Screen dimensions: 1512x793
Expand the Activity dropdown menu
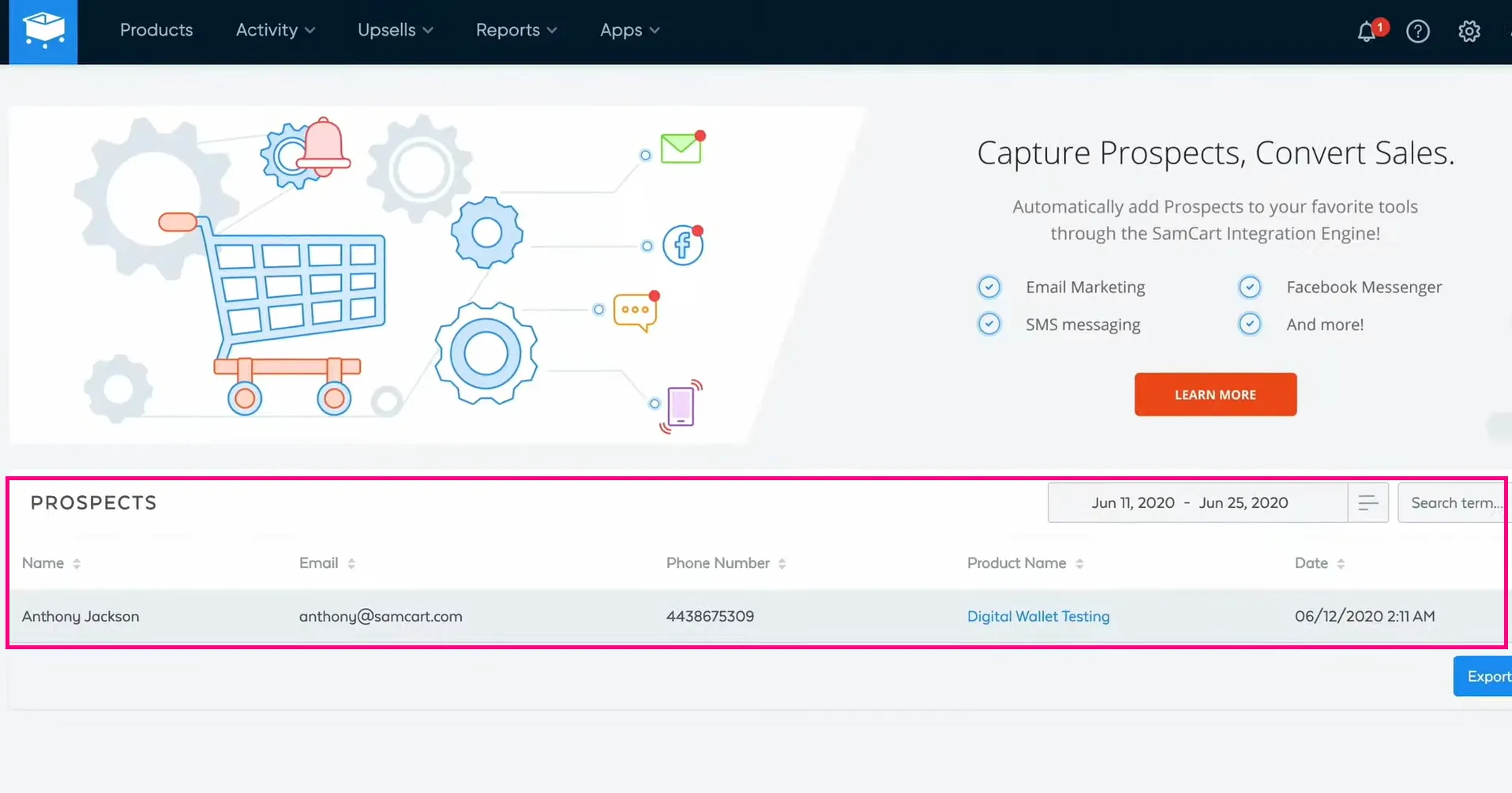[x=276, y=30]
